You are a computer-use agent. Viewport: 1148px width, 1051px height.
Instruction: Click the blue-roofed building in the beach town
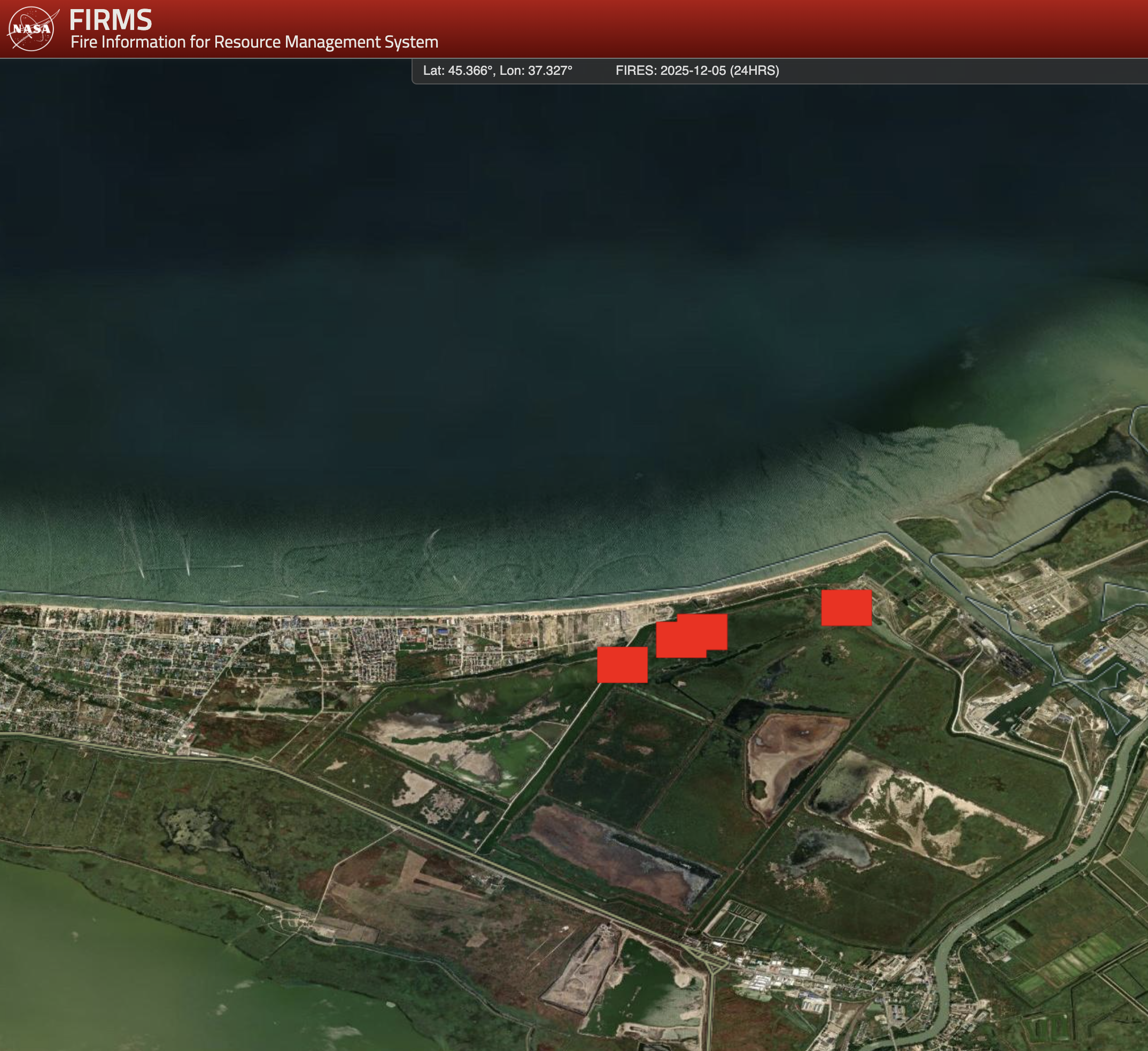tap(442, 631)
